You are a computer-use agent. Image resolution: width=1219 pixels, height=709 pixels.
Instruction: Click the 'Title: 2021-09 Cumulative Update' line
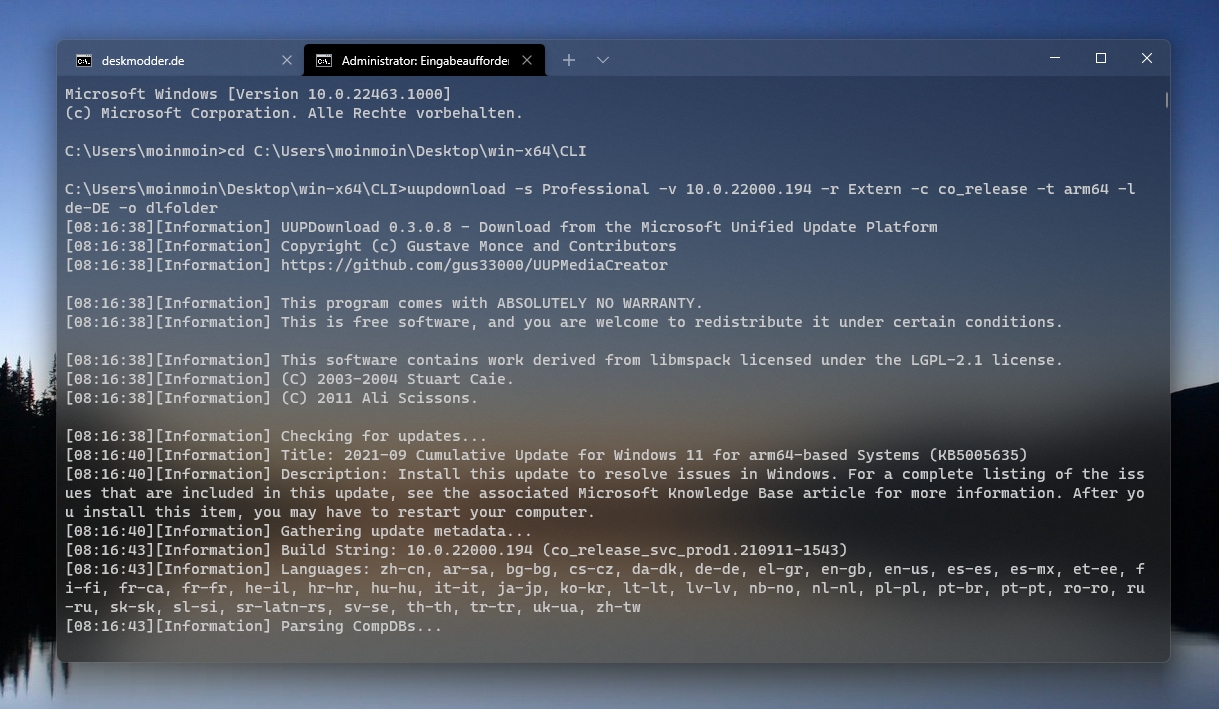[546, 455]
